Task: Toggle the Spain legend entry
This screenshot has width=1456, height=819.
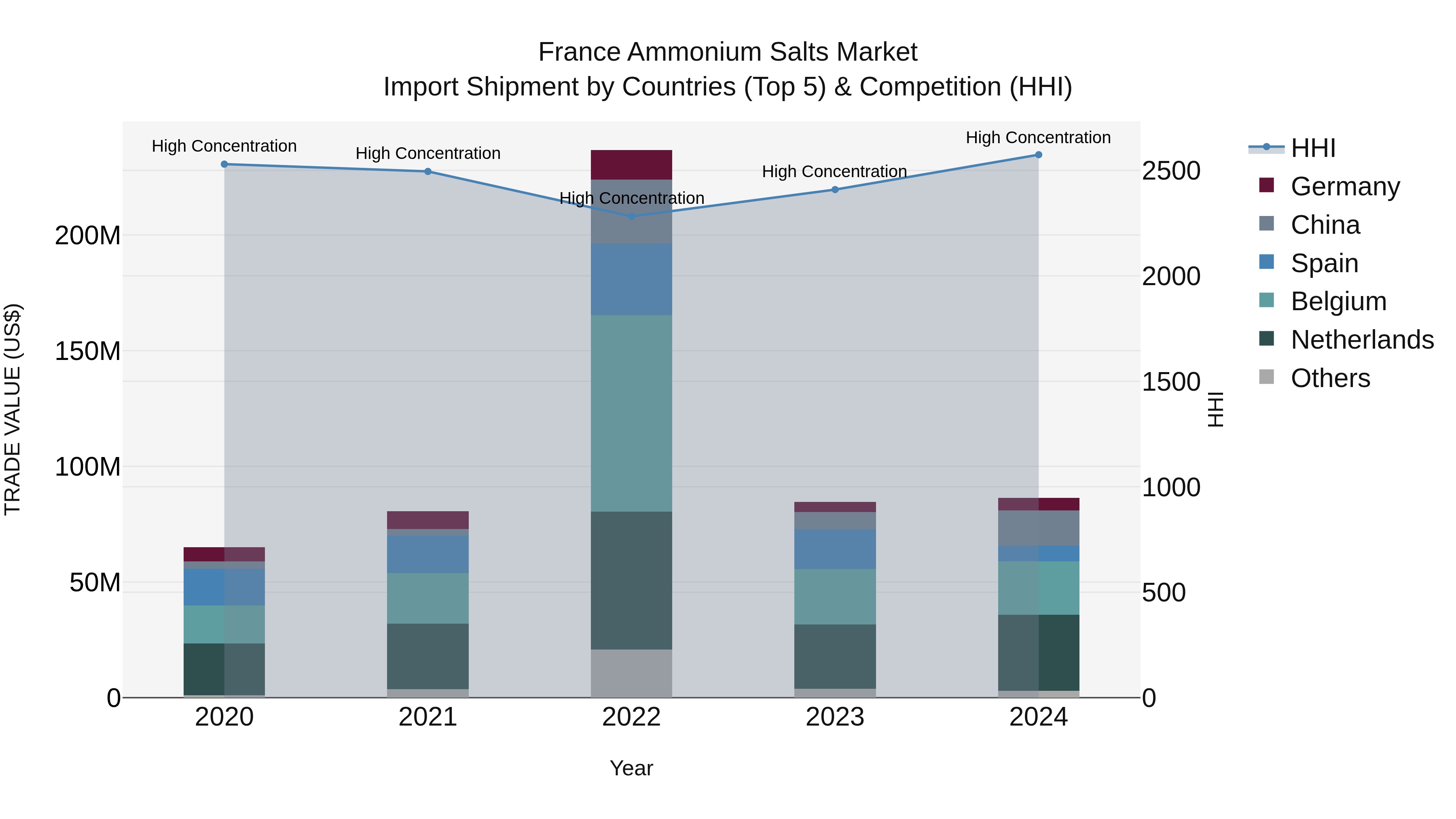Action: 1308,263
